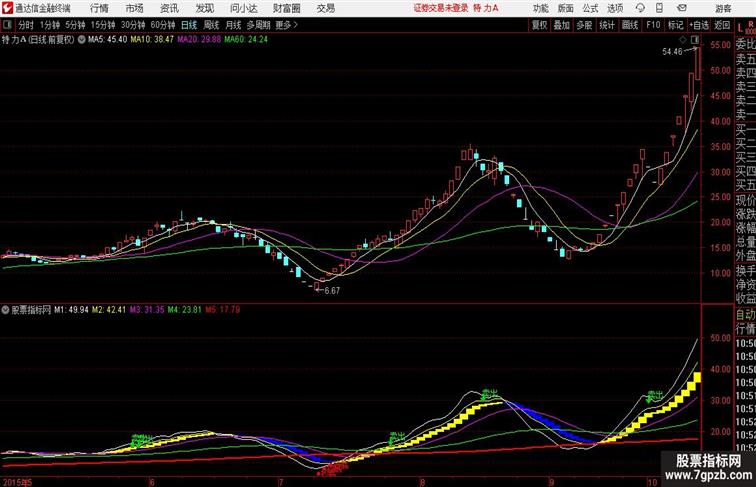Click the 特力A (日线 前复权) title
This screenshot has width=756, height=487.
(x=38, y=40)
